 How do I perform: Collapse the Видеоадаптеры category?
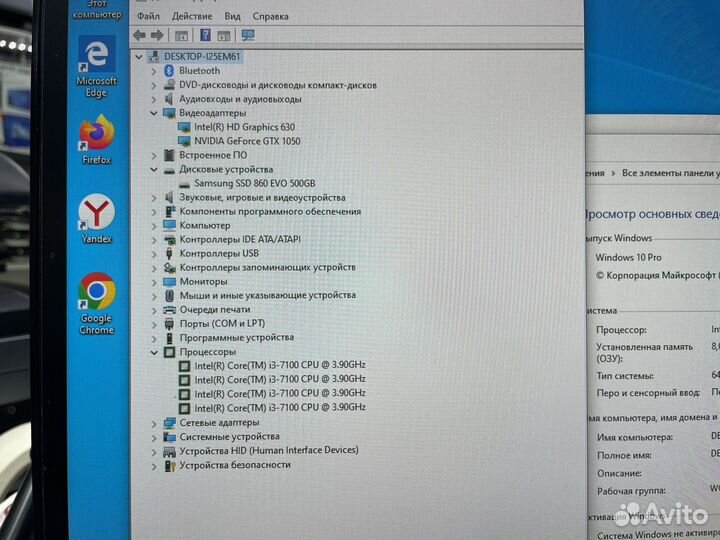click(x=154, y=113)
